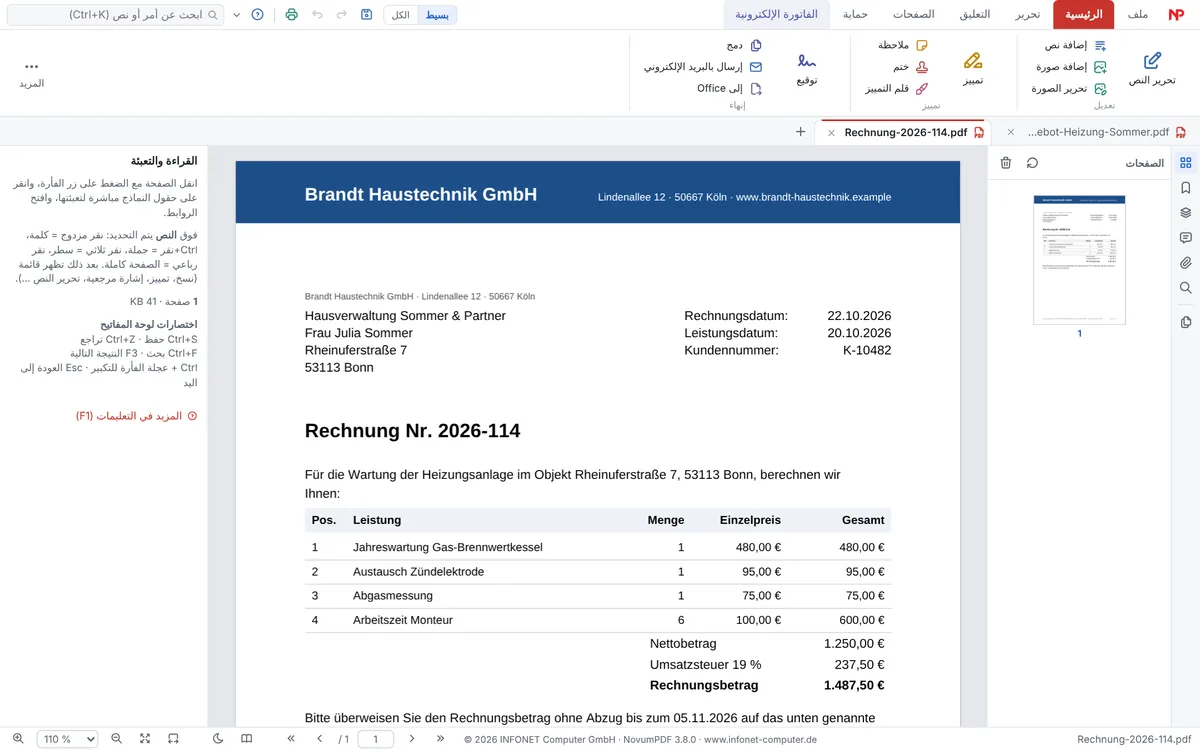Rotate the page using the rotate icon
This screenshot has width=1200, height=750.
tap(1032, 163)
